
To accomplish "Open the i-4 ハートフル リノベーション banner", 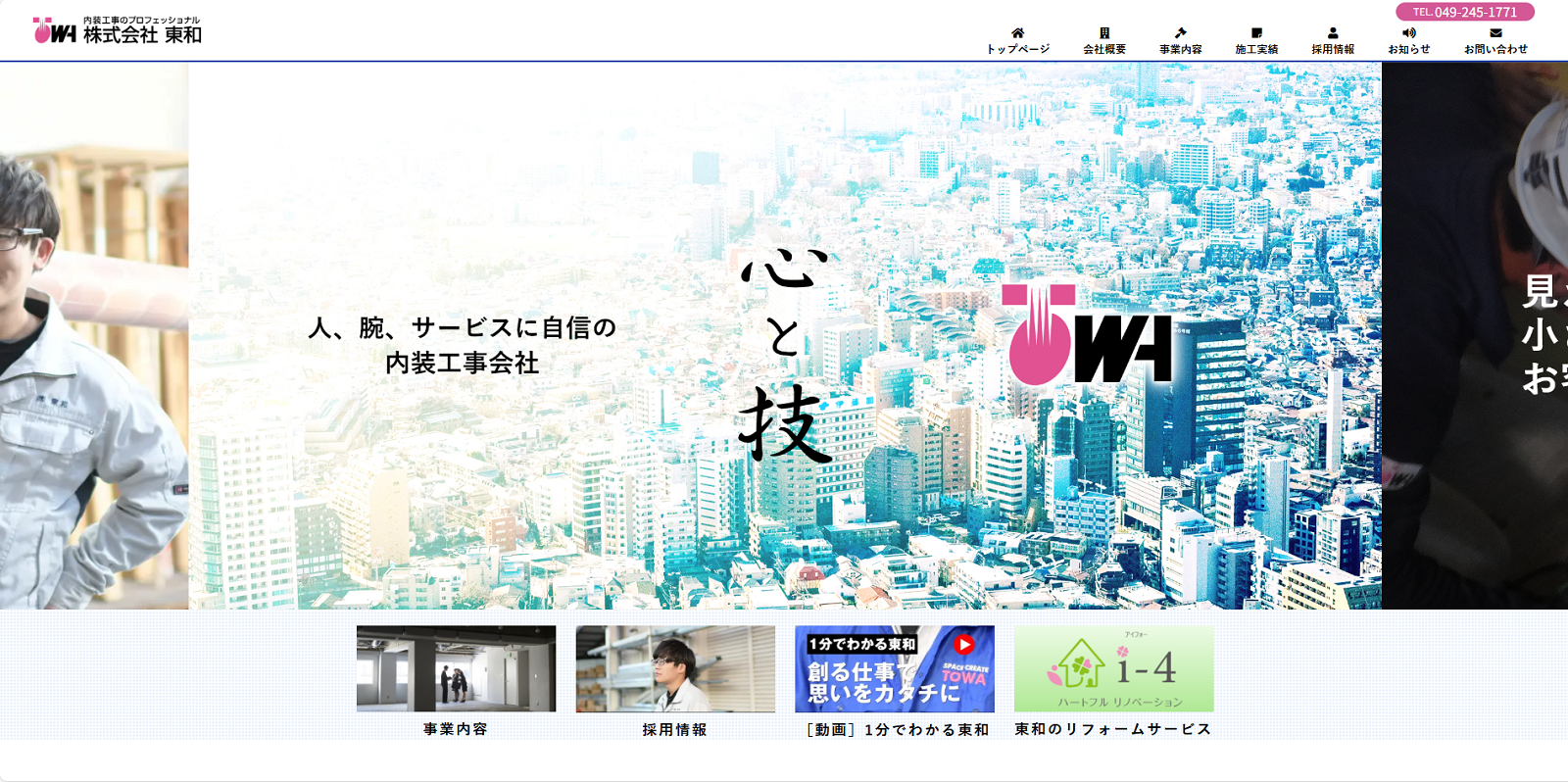I will (x=1114, y=668).
